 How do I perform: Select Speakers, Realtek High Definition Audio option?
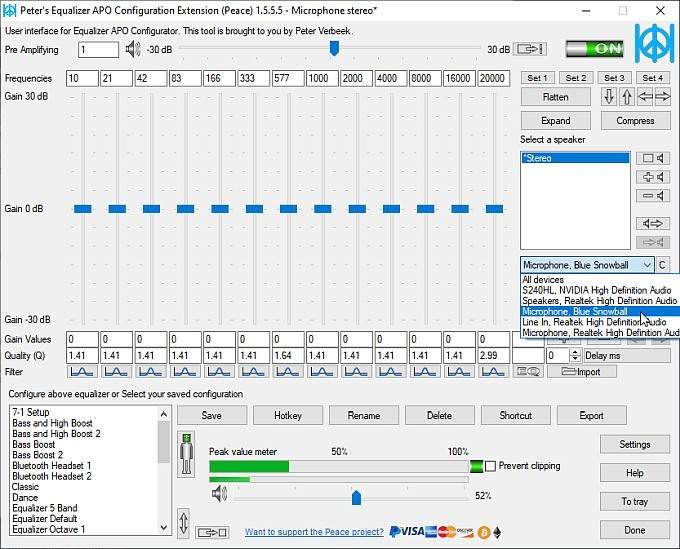(x=599, y=301)
